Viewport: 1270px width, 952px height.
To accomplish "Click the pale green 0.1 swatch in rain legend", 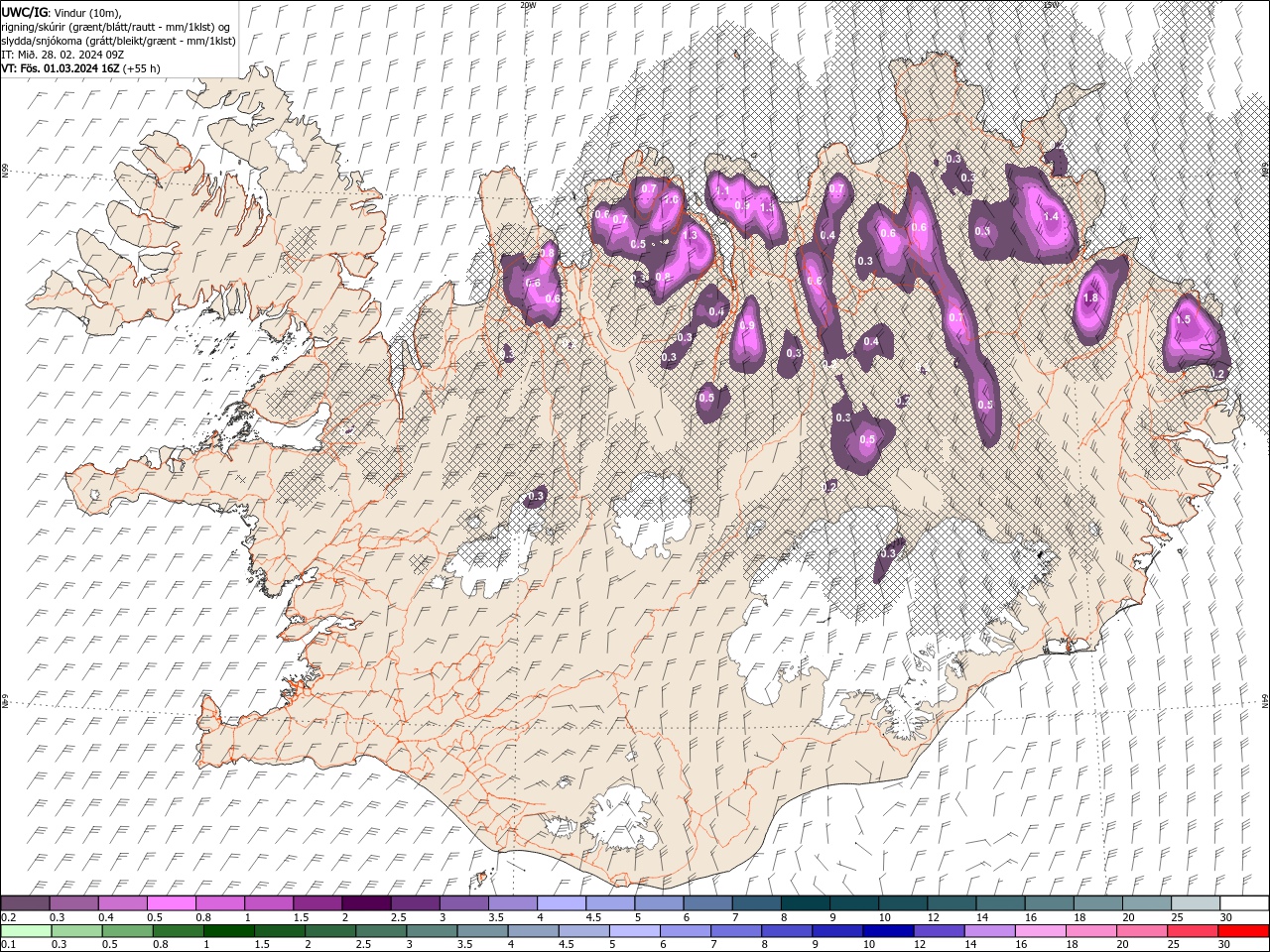I will (26, 931).
